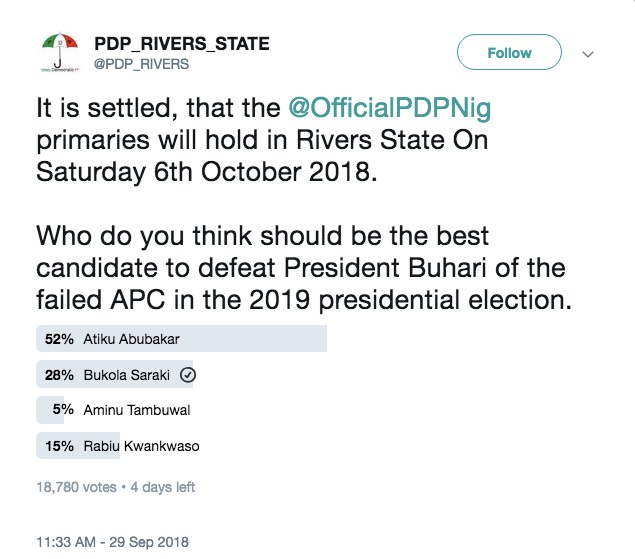Click the 5% result percentage

coord(62,410)
